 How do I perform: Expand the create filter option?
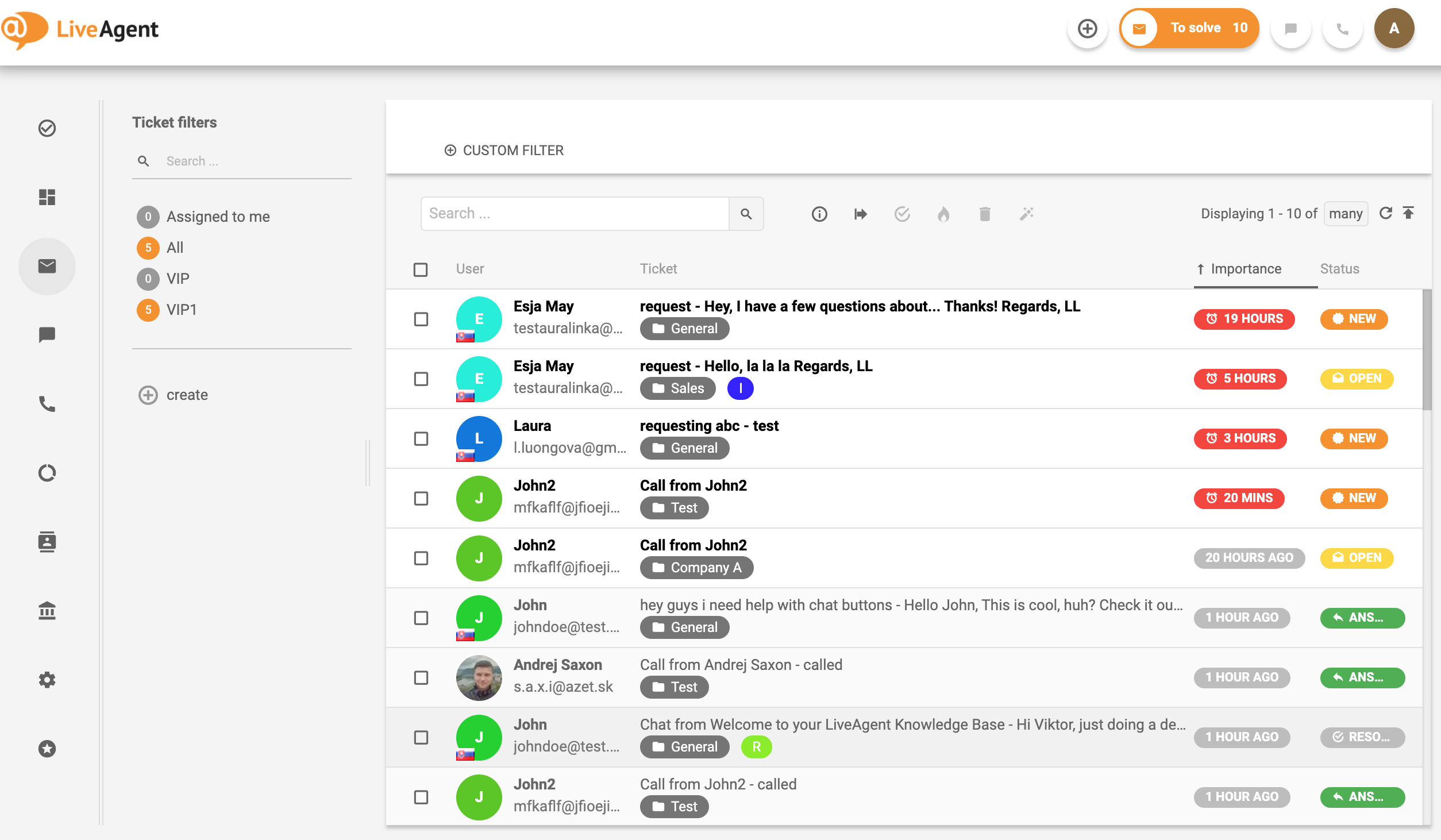(x=172, y=395)
